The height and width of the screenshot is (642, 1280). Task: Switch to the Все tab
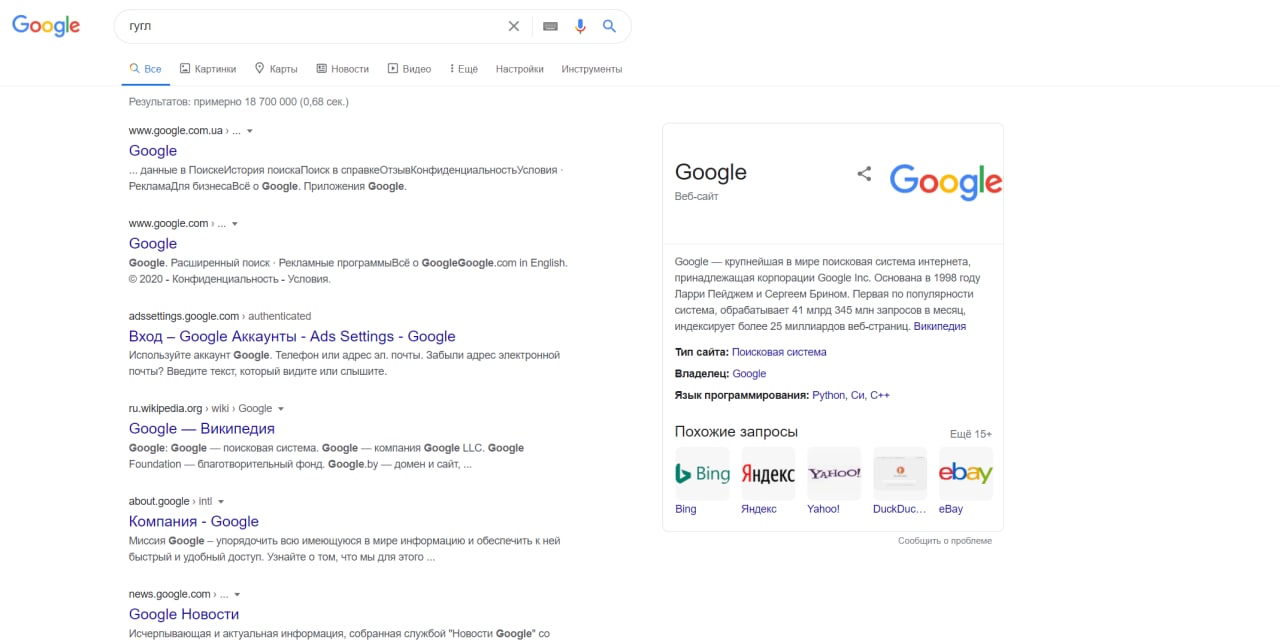(x=145, y=69)
